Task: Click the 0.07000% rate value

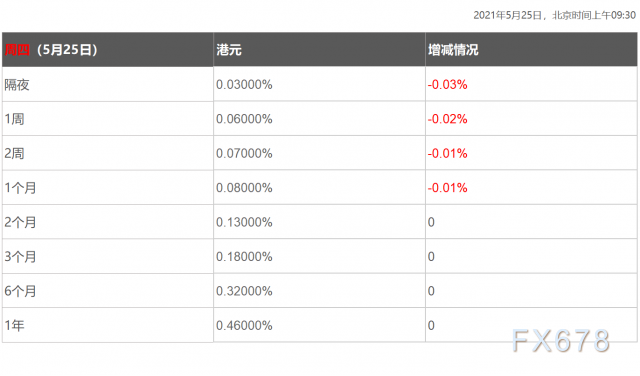Action: 244,154
